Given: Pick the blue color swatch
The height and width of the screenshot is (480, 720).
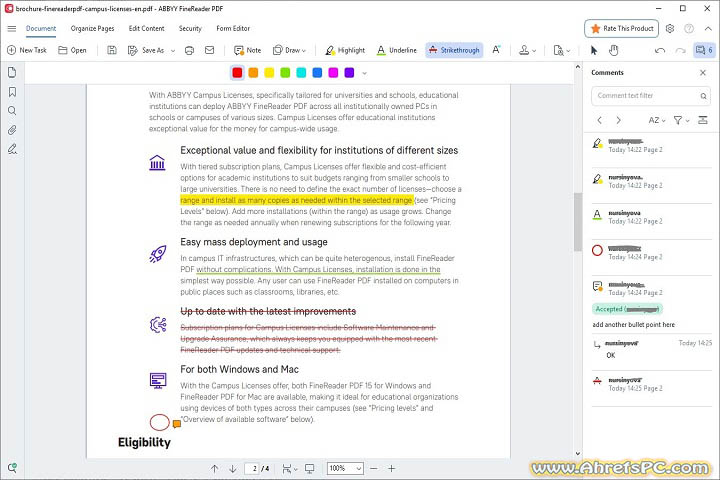Looking at the screenshot, I should (x=317, y=73).
